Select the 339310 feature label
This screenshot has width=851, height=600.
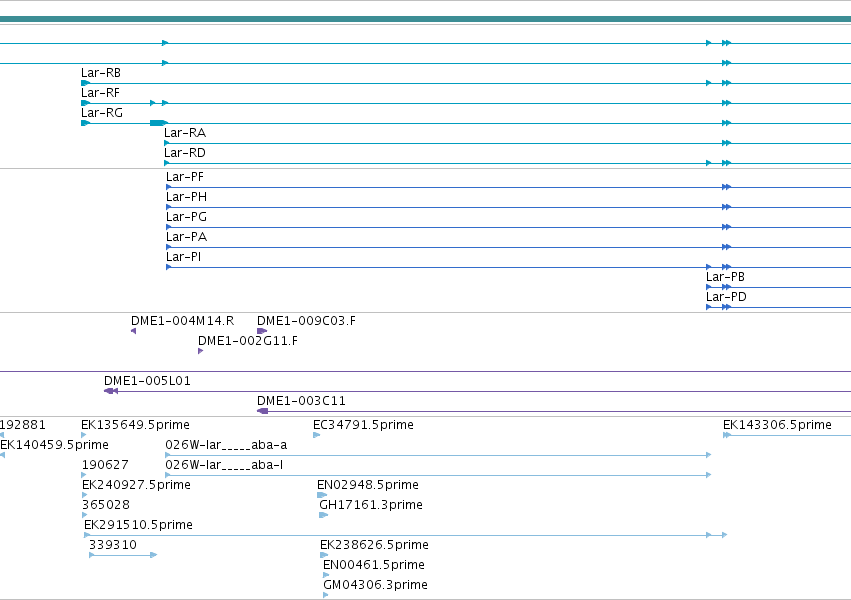point(113,546)
